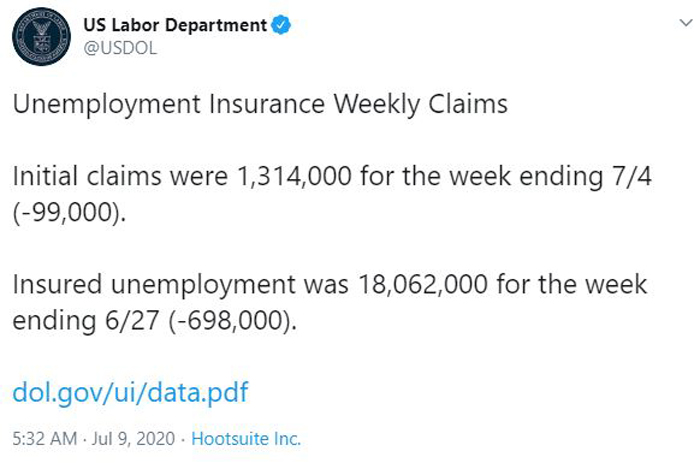Click the blue verified checkmark badge

pos(281,25)
